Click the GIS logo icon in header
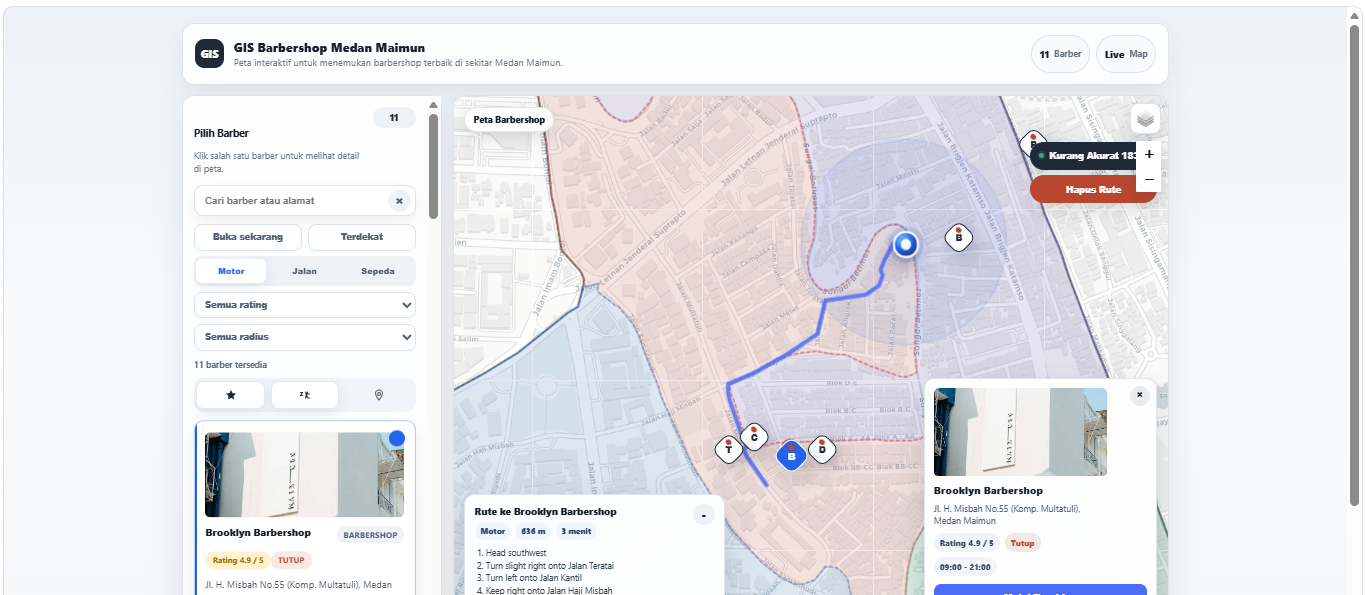This screenshot has height=595, width=1365. tap(209, 54)
